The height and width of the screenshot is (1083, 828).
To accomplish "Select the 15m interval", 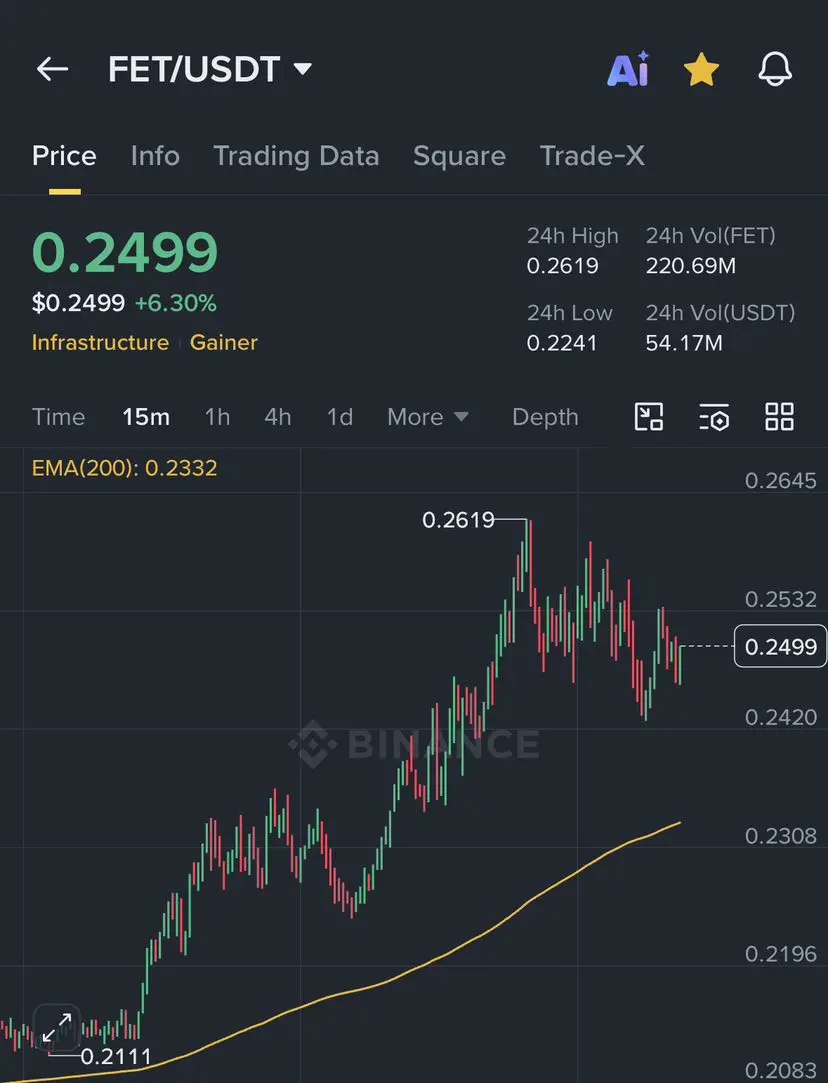I will 146,417.
